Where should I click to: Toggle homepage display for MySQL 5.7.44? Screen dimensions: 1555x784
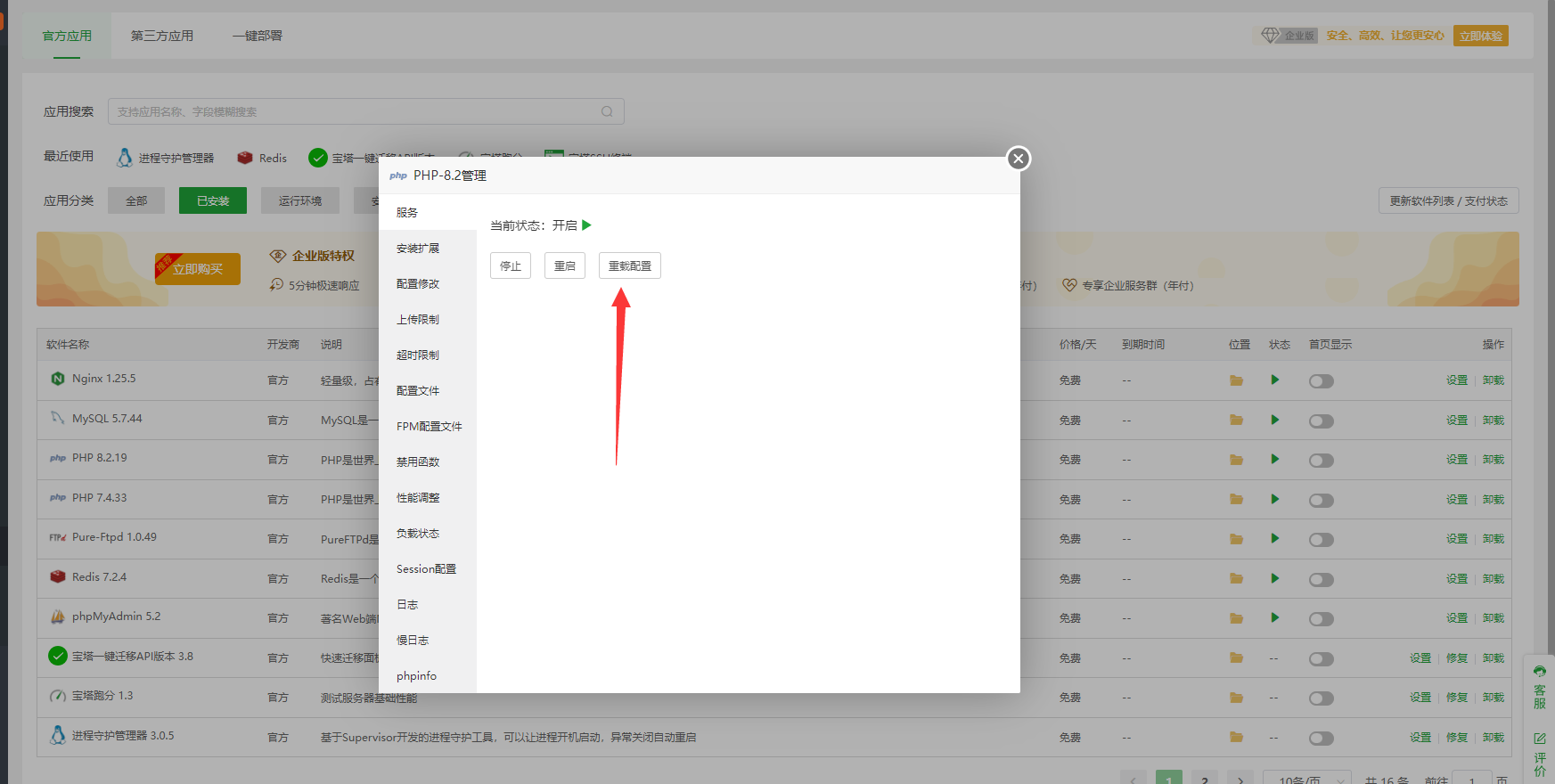point(1322,421)
